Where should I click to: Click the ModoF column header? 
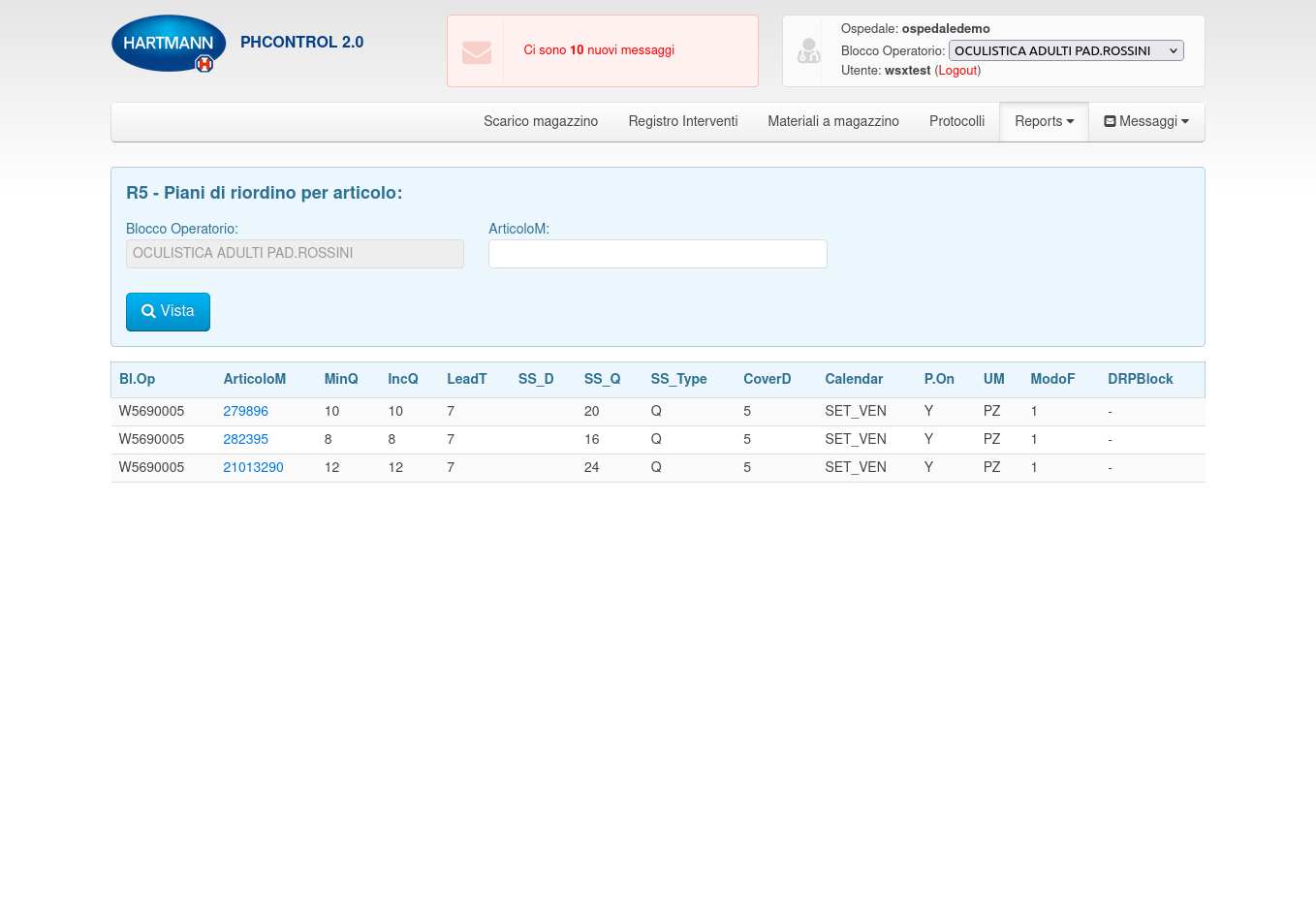(1052, 380)
